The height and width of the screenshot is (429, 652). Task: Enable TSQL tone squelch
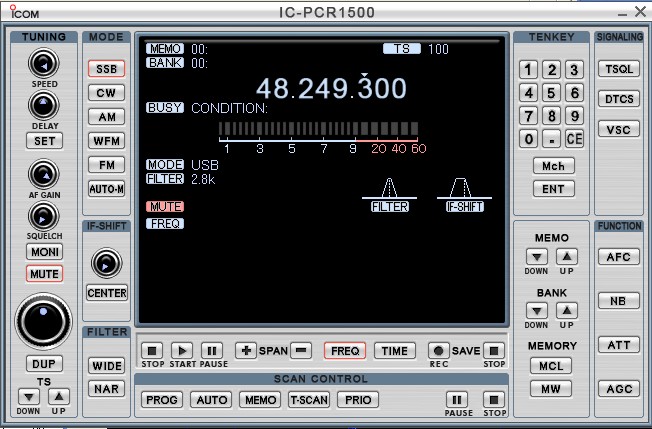point(619,69)
